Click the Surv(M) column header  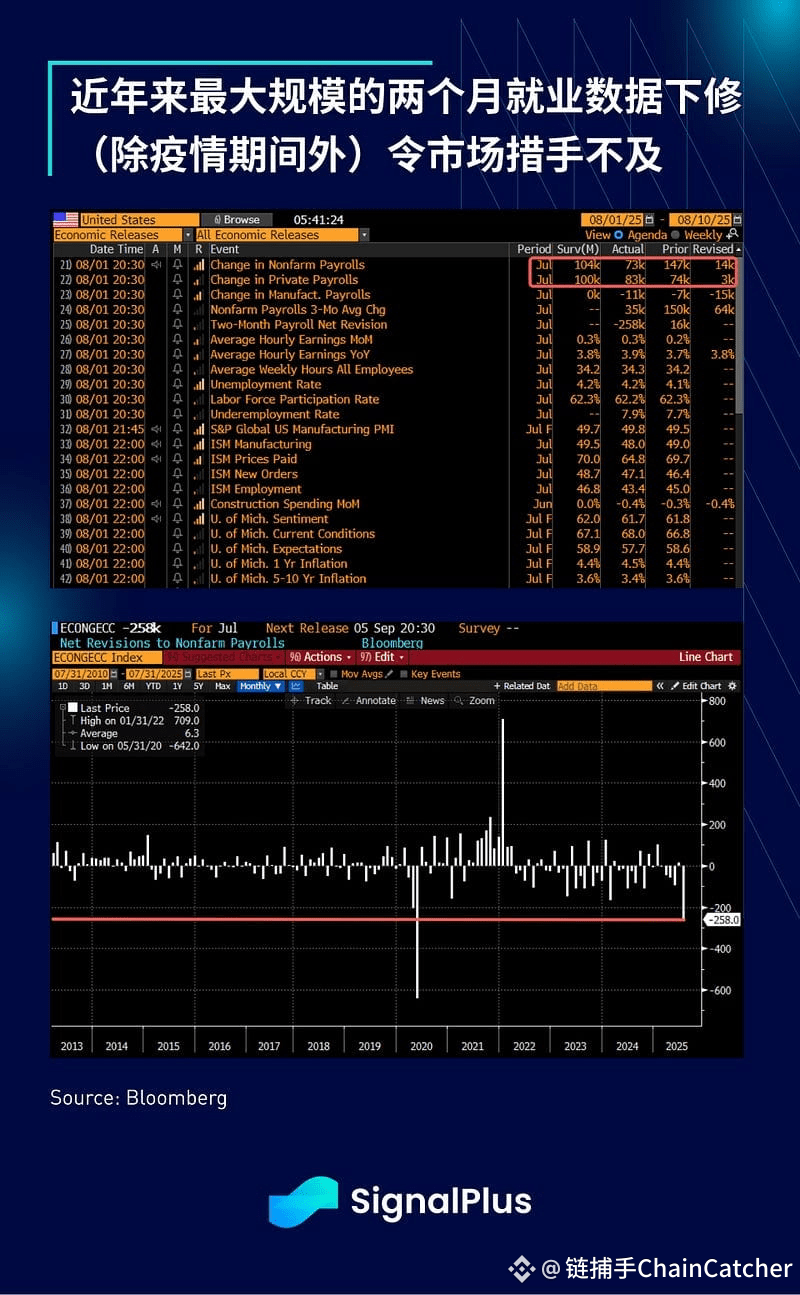tap(578, 249)
